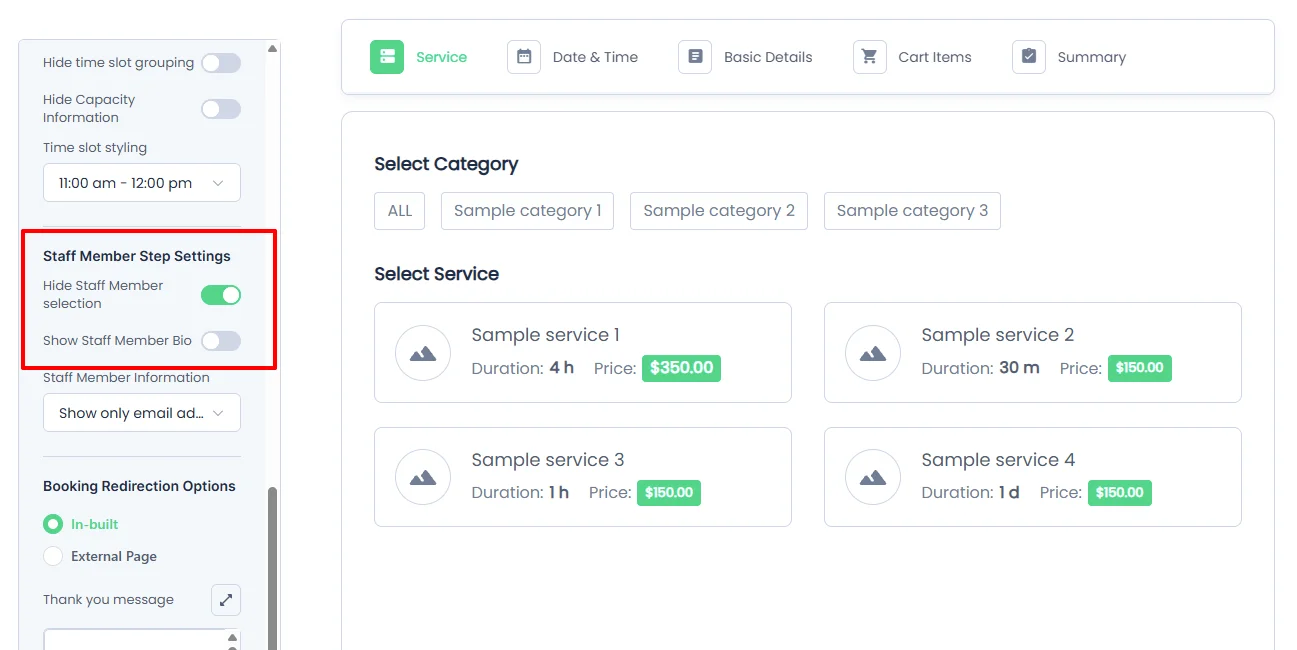This screenshot has width=1297, height=650.
Task: Enable the Hide Capacity Information switch
Action: (x=221, y=109)
